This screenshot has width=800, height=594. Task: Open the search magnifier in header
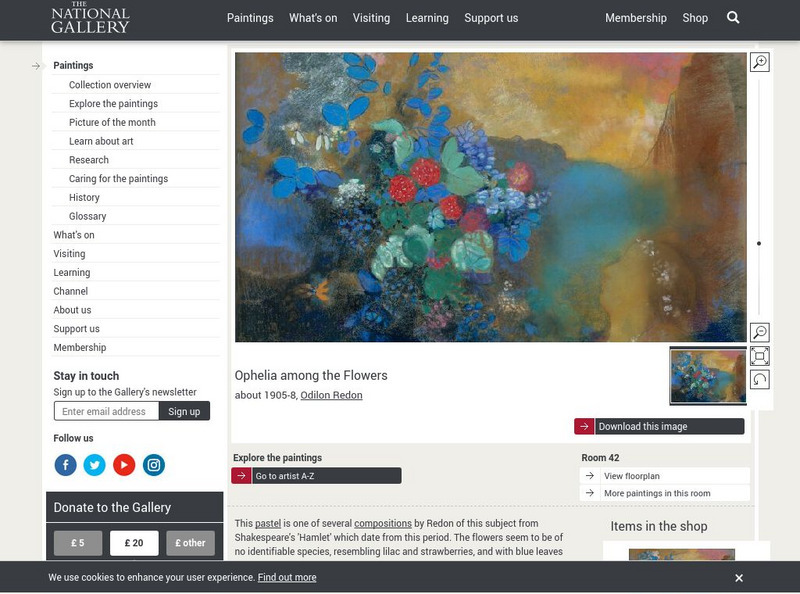point(733,18)
